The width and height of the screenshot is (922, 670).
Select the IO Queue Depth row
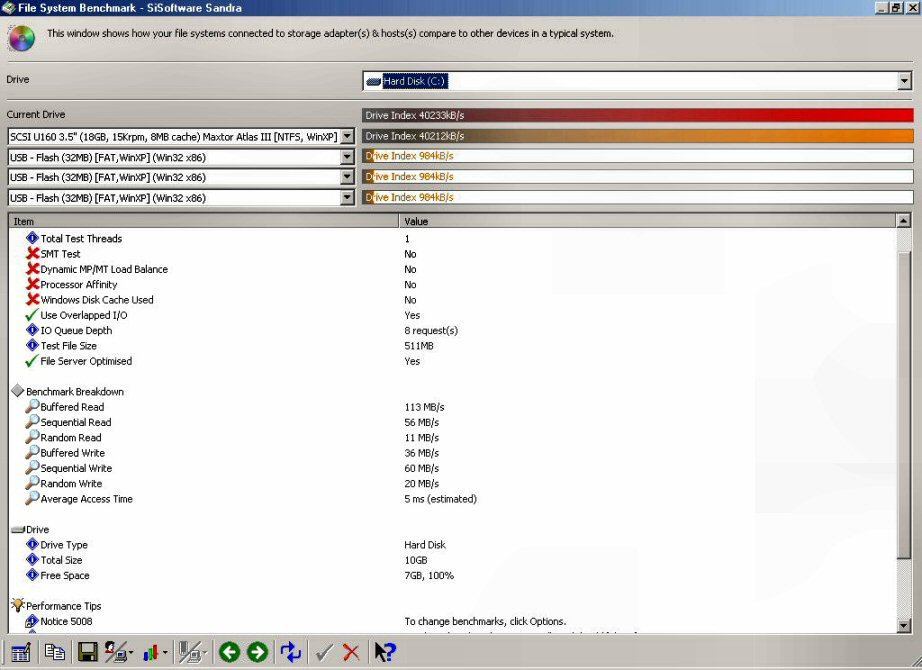point(452,330)
